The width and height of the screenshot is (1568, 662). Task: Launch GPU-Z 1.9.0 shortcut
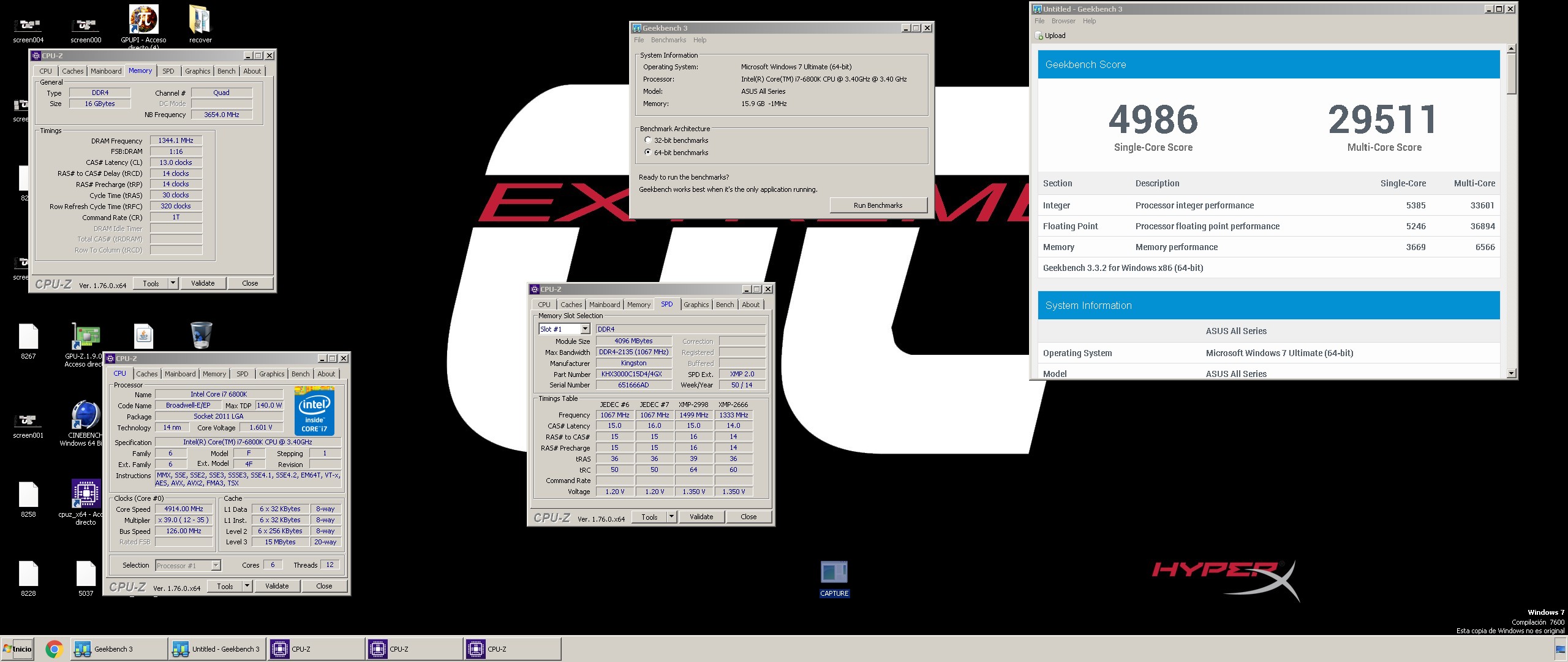(x=86, y=344)
